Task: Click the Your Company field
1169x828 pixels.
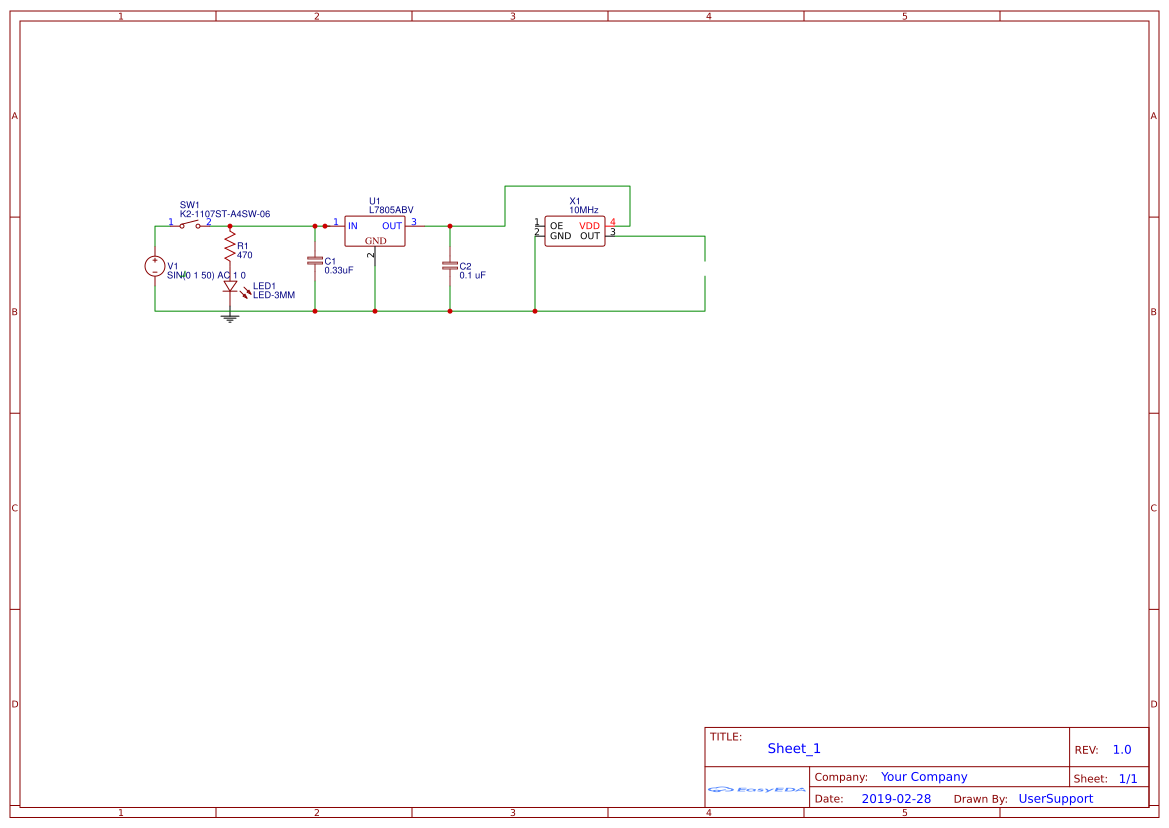Action: 924,777
